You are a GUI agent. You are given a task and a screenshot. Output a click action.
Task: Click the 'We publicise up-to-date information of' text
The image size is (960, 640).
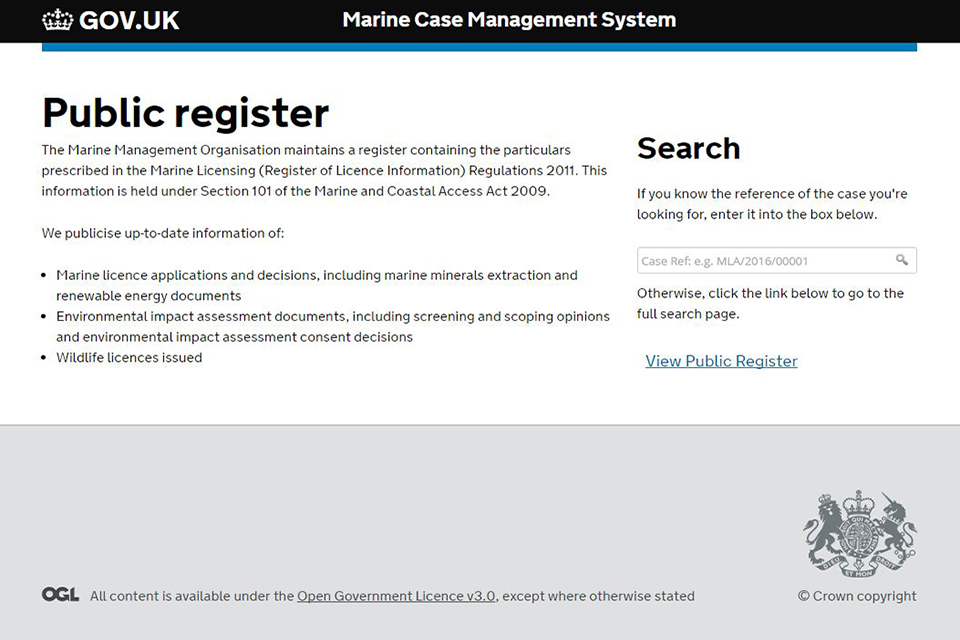[163, 233]
